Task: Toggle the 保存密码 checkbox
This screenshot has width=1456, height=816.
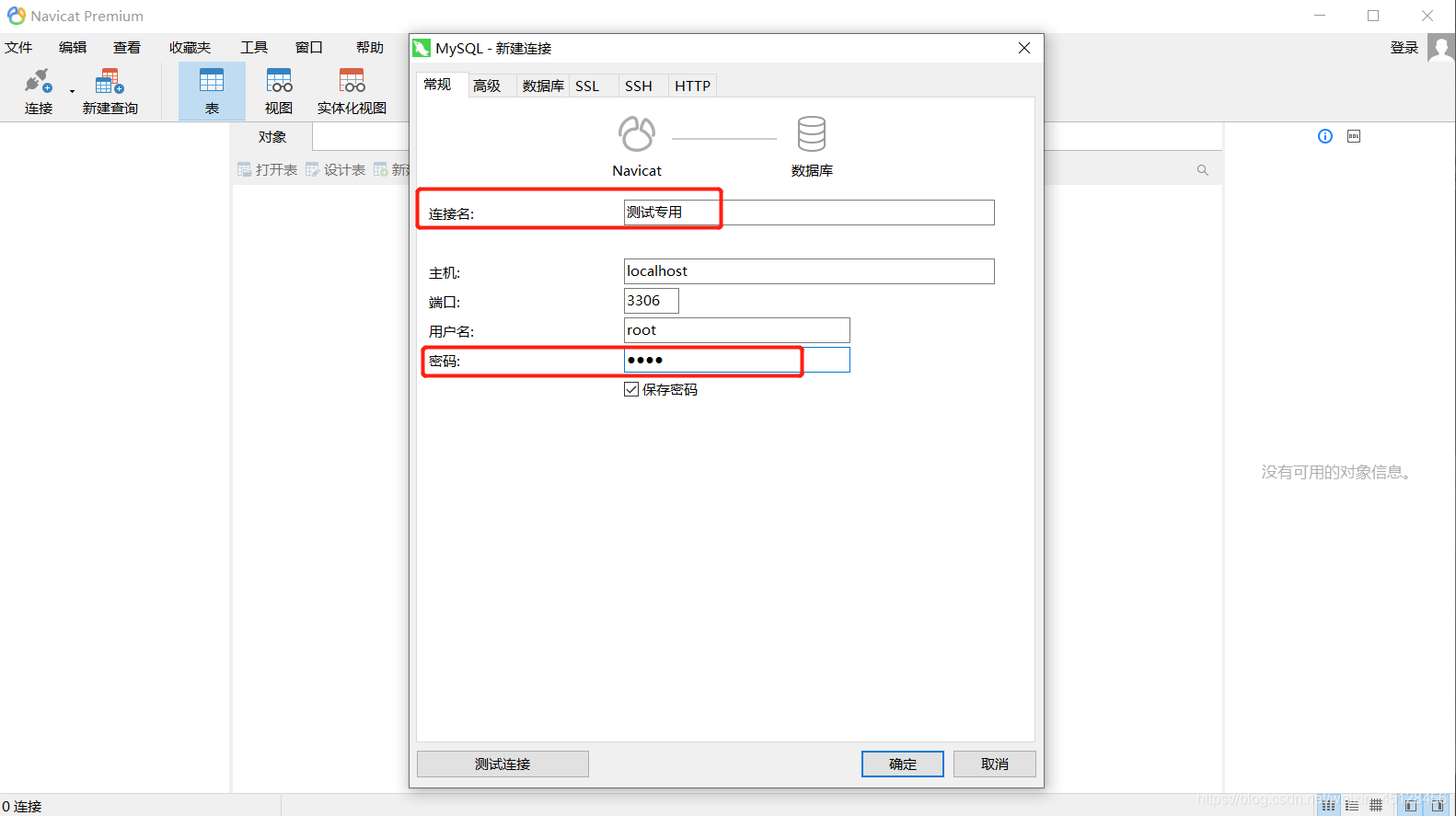Action: click(x=631, y=389)
